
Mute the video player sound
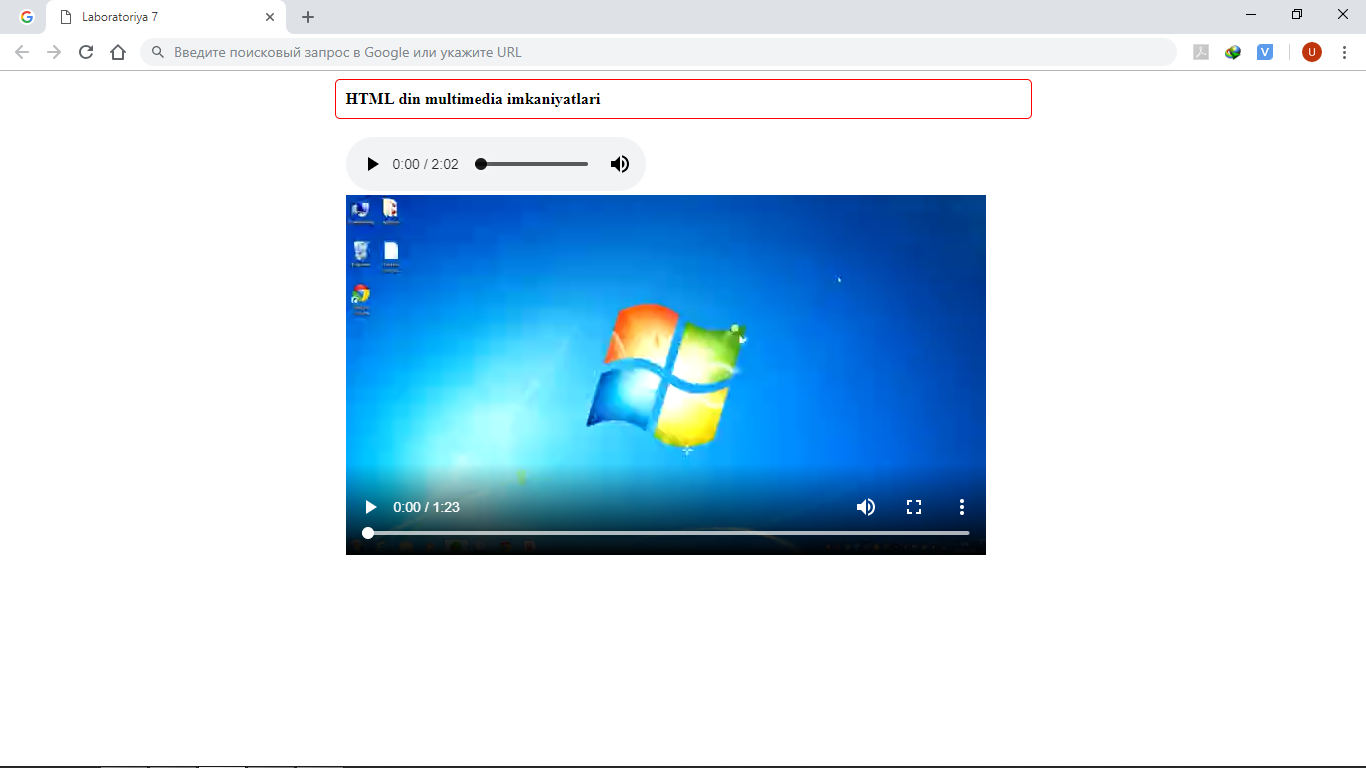[x=866, y=507]
